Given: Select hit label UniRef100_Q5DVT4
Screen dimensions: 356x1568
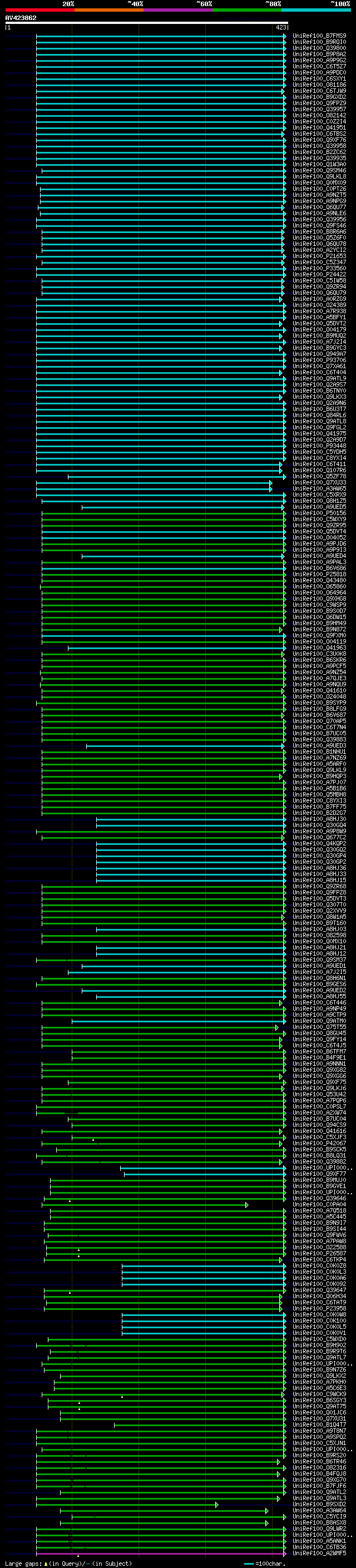Looking at the screenshot, I should point(319,531).
